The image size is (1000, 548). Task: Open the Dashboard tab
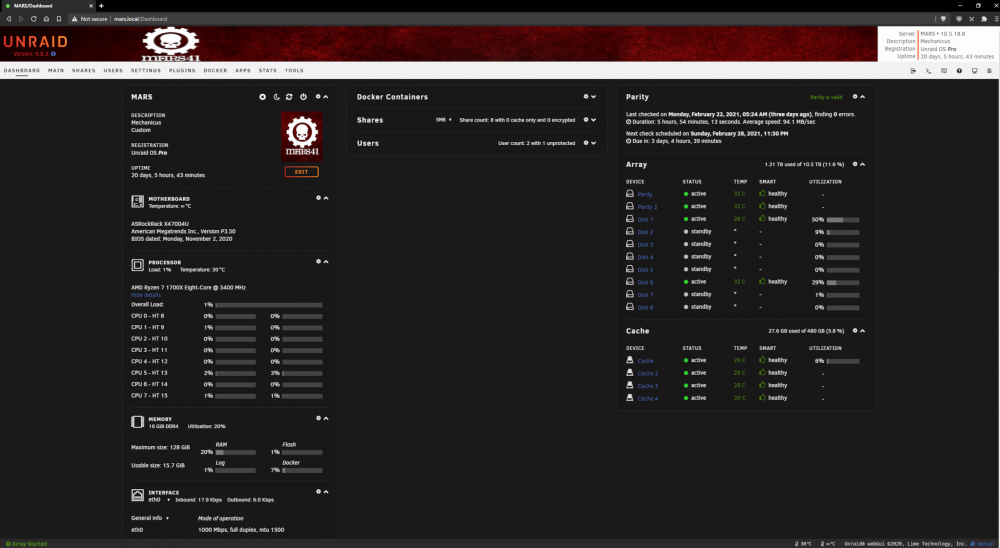(22, 71)
